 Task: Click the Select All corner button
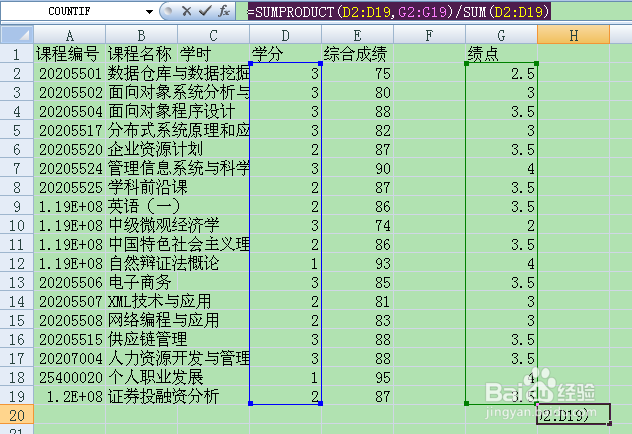pos(17,35)
